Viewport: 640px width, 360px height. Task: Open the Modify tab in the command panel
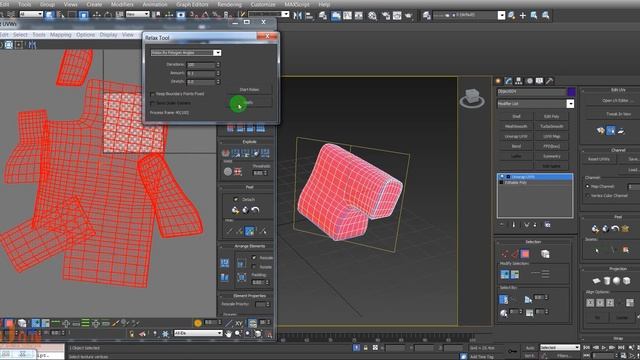point(508,81)
